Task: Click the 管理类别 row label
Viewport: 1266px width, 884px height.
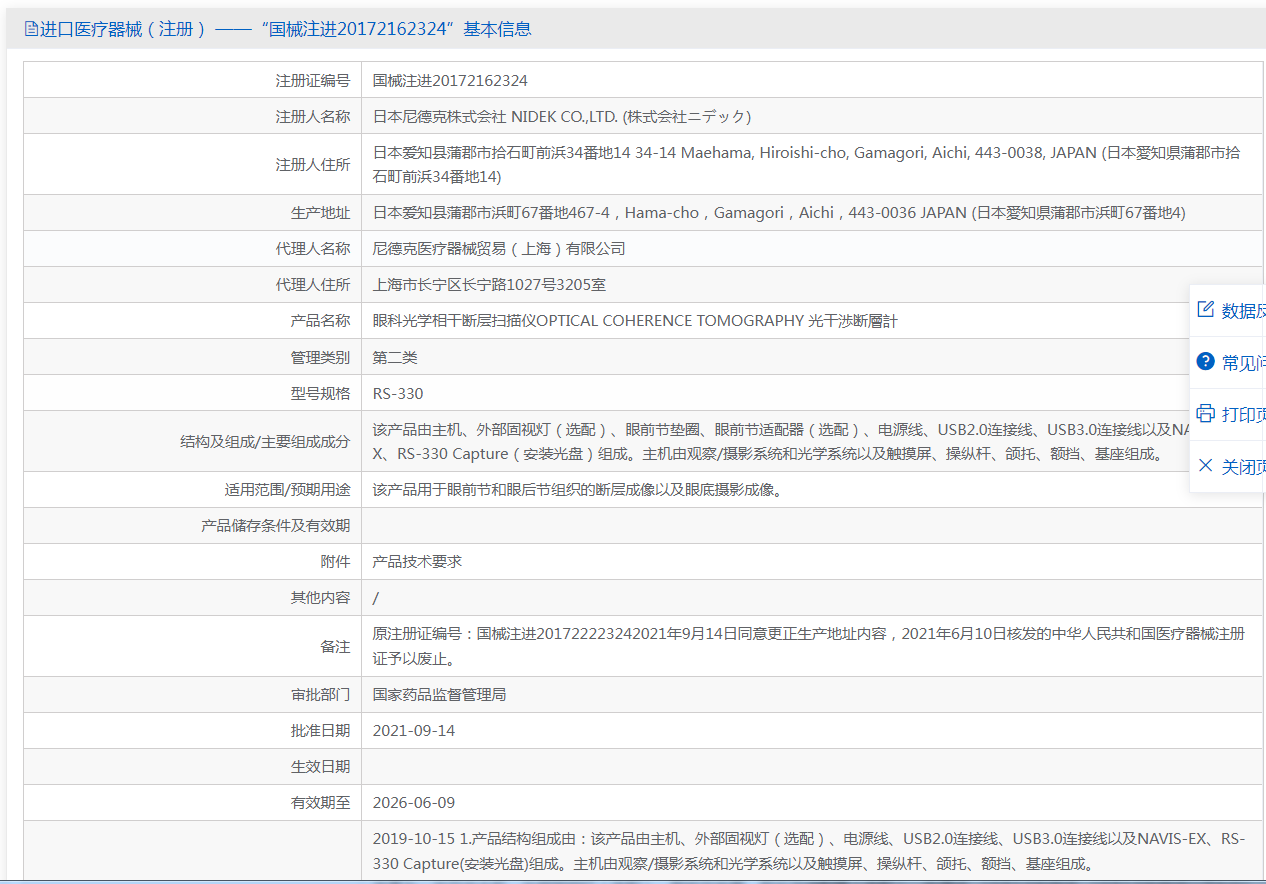Action: [320, 356]
